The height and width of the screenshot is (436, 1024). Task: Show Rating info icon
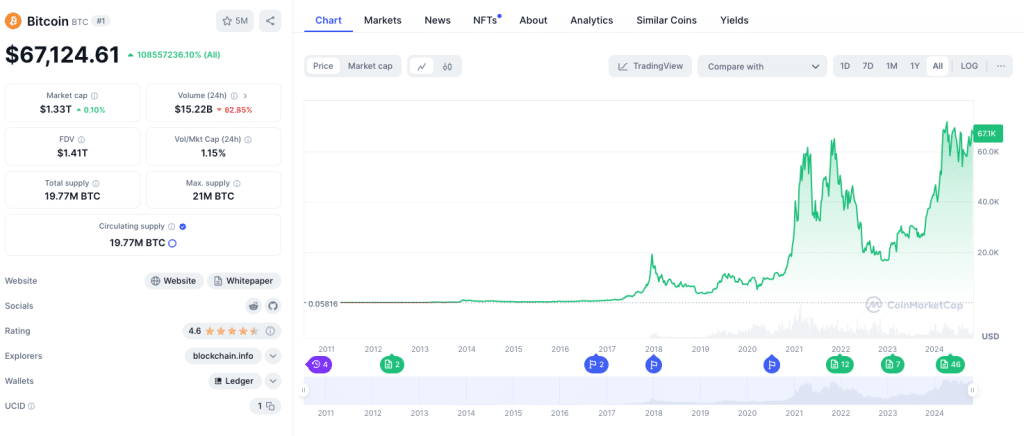pyautogui.click(x=270, y=331)
